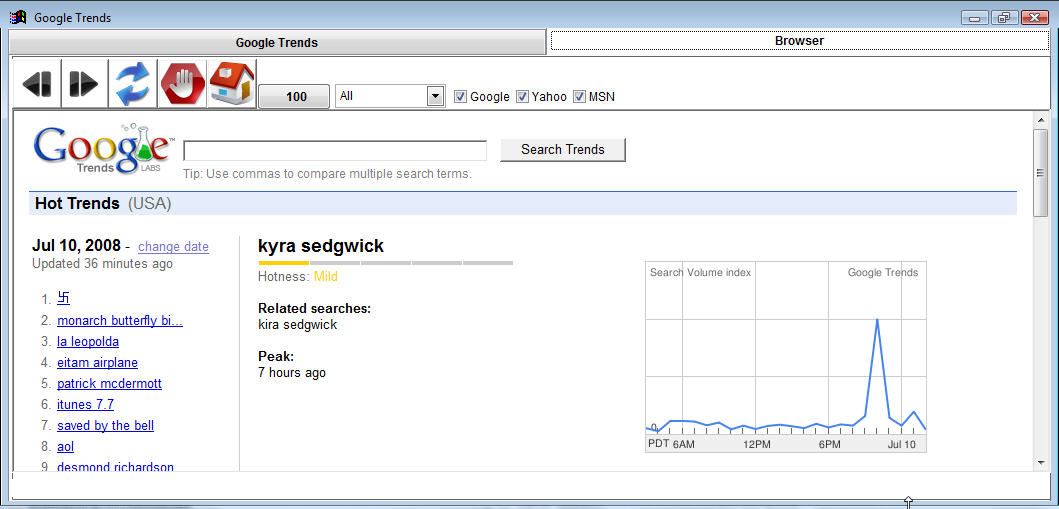
Task: Click the forward navigation arrow icon
Action: (84, 84)
